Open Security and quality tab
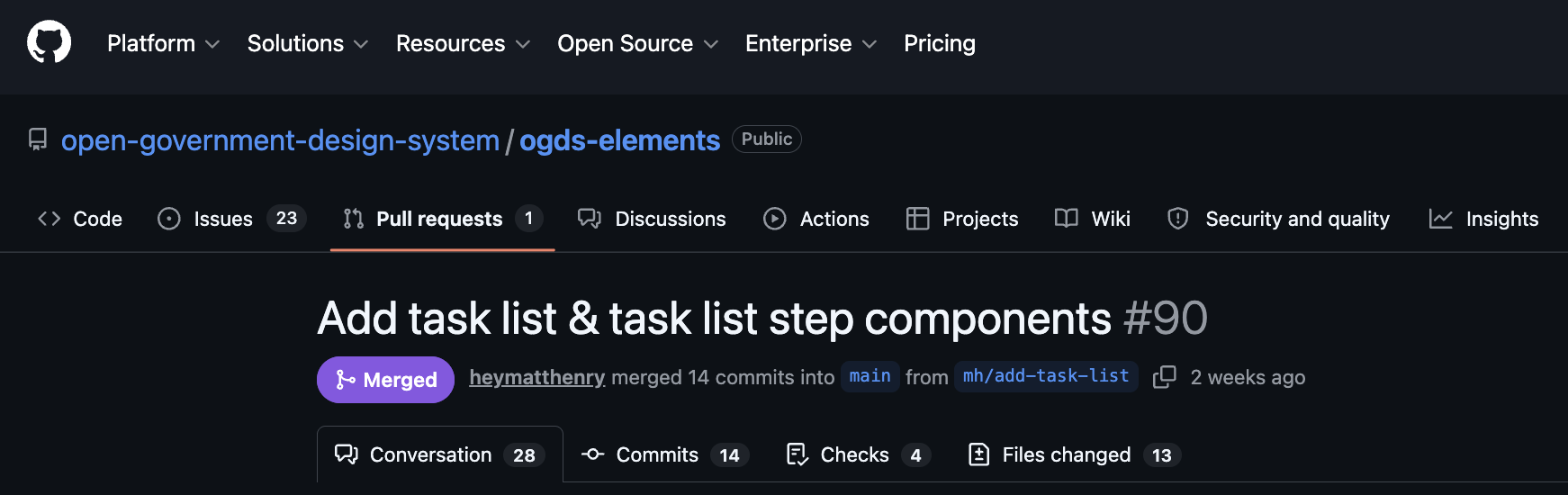The image size is (1568, 495). pyautogui.click(x=1278, y=219)
